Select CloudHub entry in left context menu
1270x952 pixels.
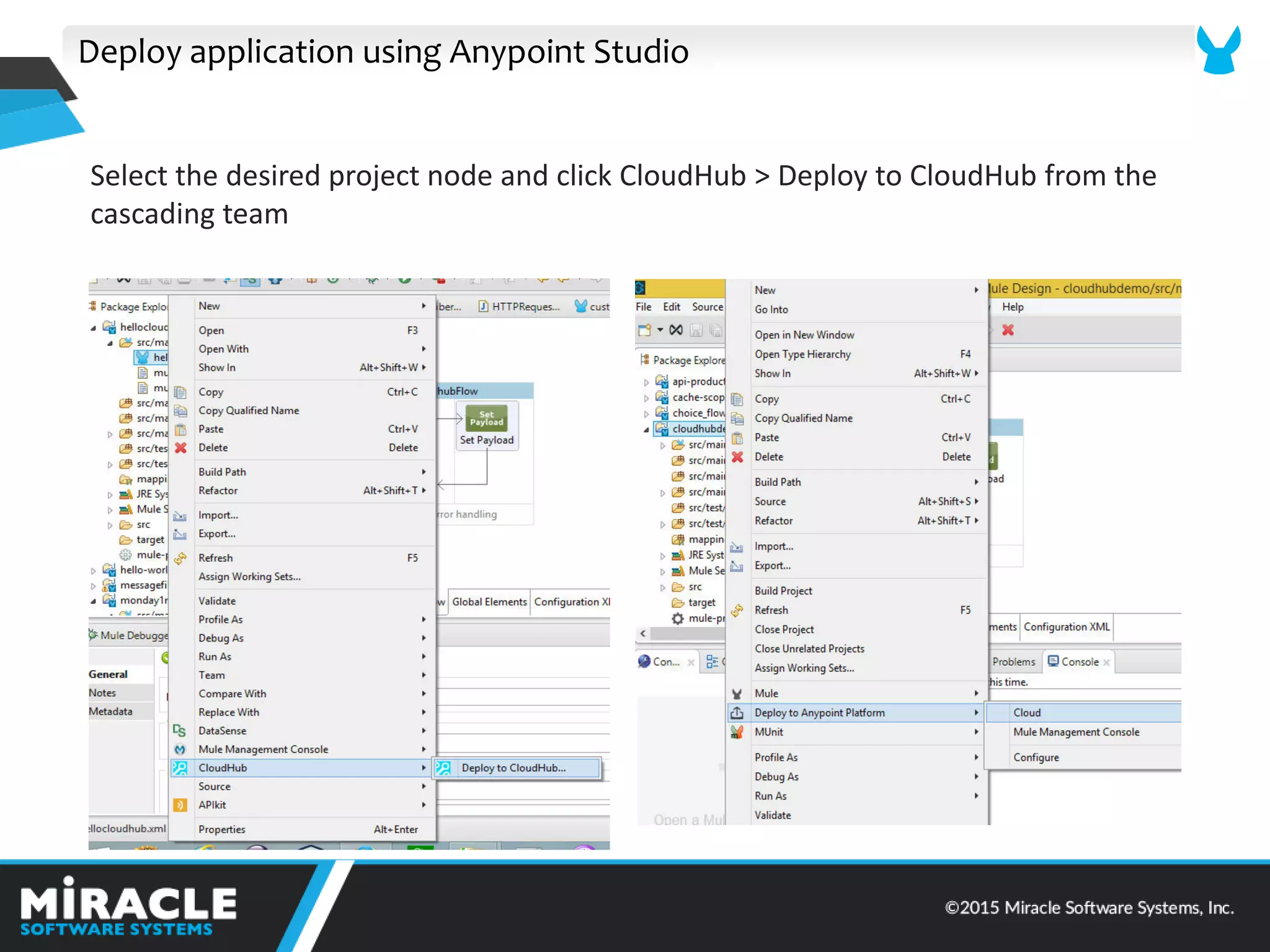303,768
